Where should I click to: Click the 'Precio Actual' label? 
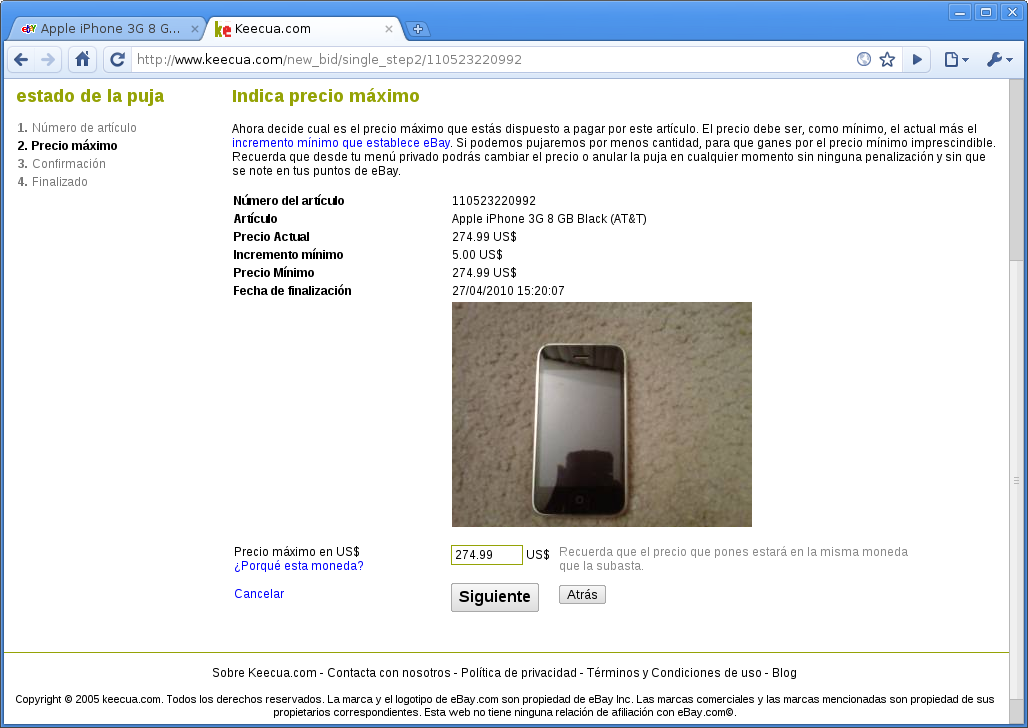271,237
